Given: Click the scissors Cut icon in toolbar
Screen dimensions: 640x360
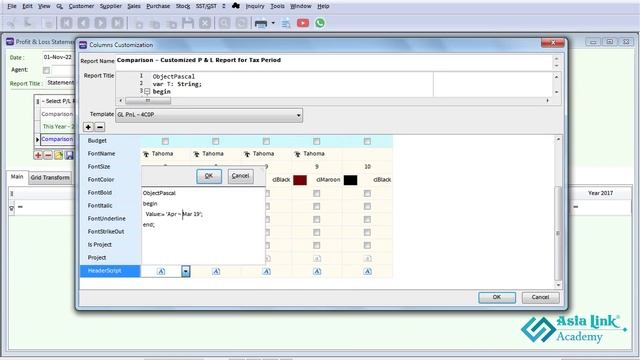Looking at the screenshot, I should (12, 23).
